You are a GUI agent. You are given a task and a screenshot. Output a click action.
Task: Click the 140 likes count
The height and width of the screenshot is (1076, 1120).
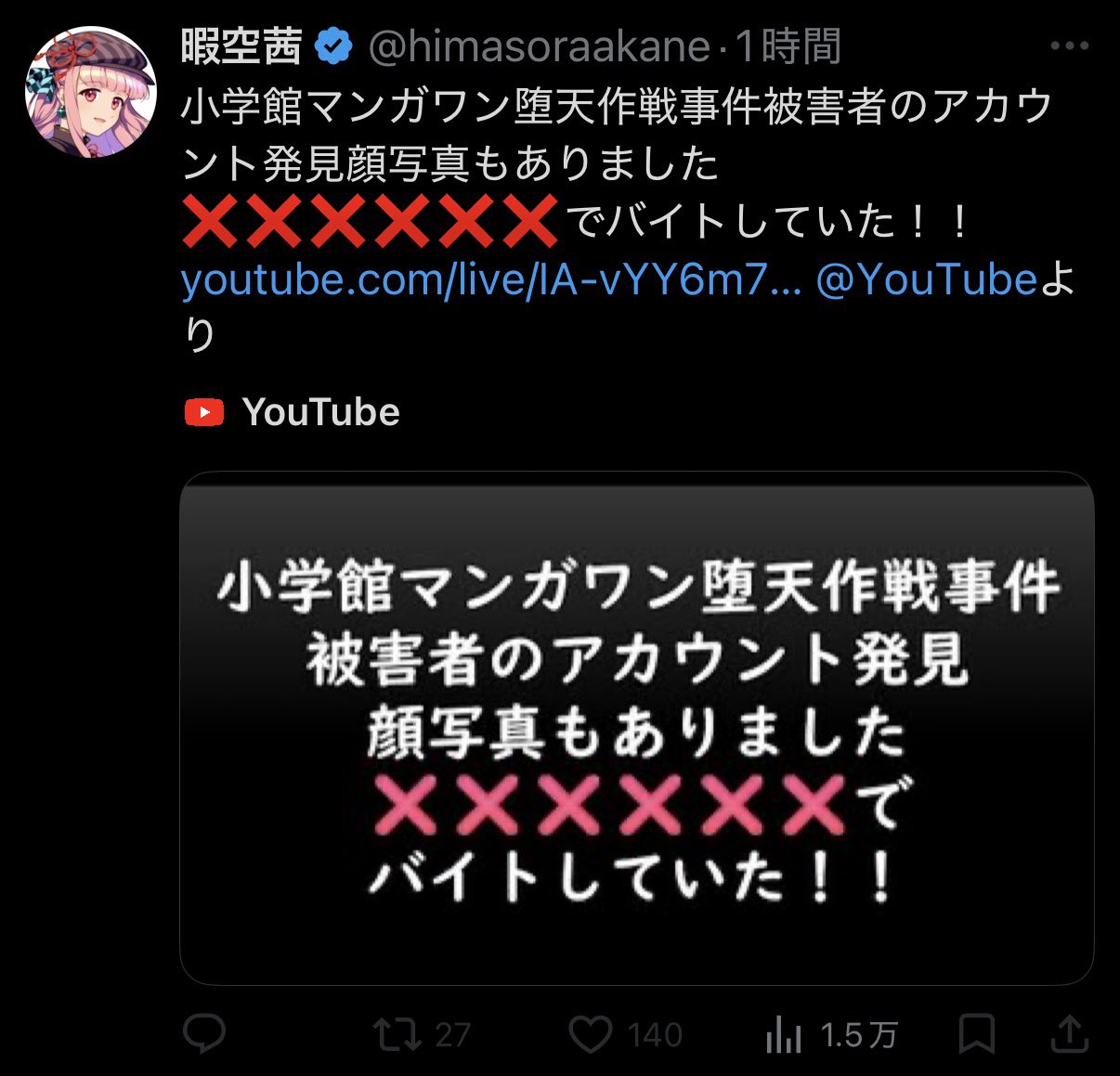pyautogui.click(x=655, y=1035)
